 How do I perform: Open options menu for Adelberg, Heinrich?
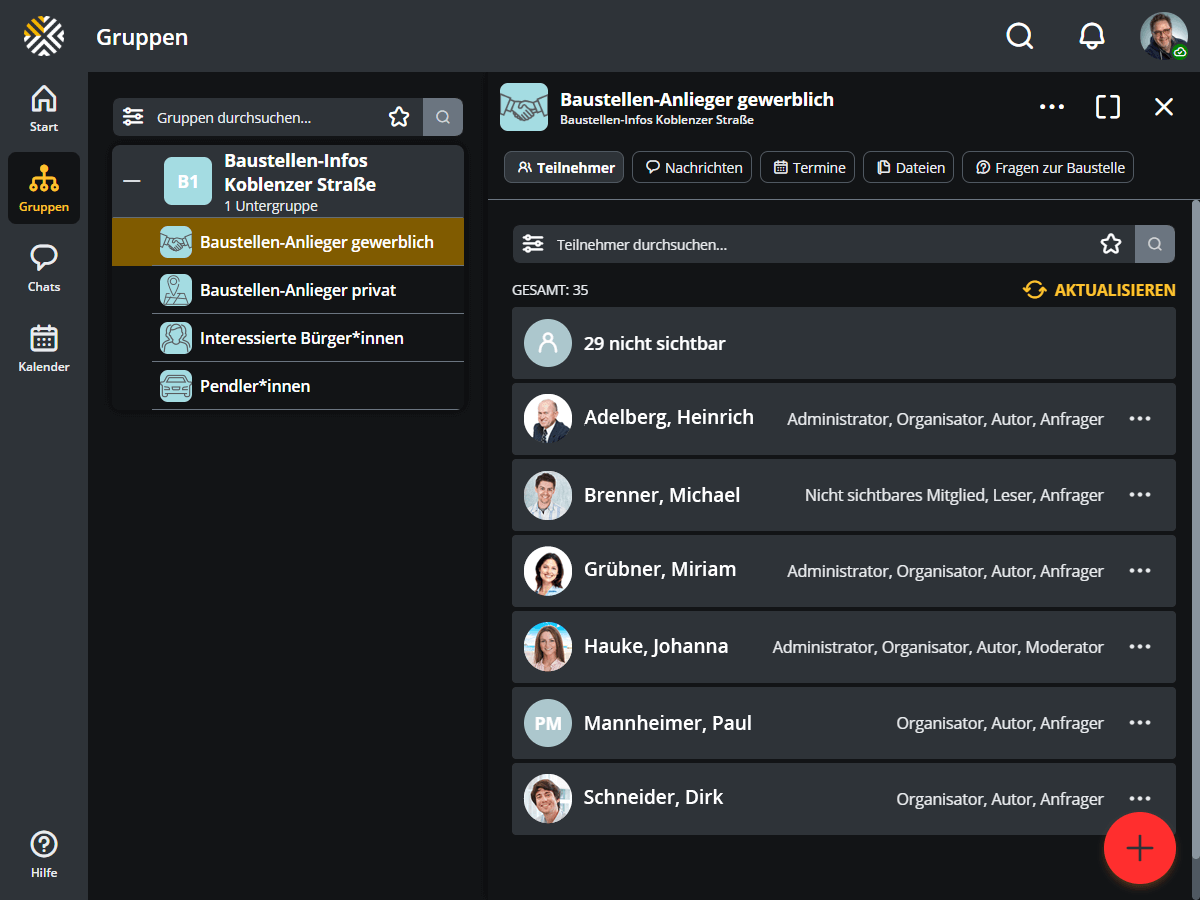click(x=1140, y=418)
